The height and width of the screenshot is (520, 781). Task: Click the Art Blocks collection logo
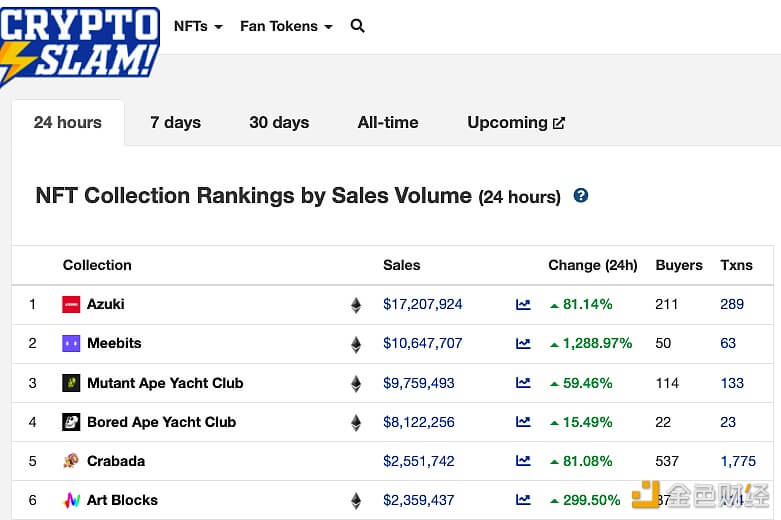coord(71,500)
